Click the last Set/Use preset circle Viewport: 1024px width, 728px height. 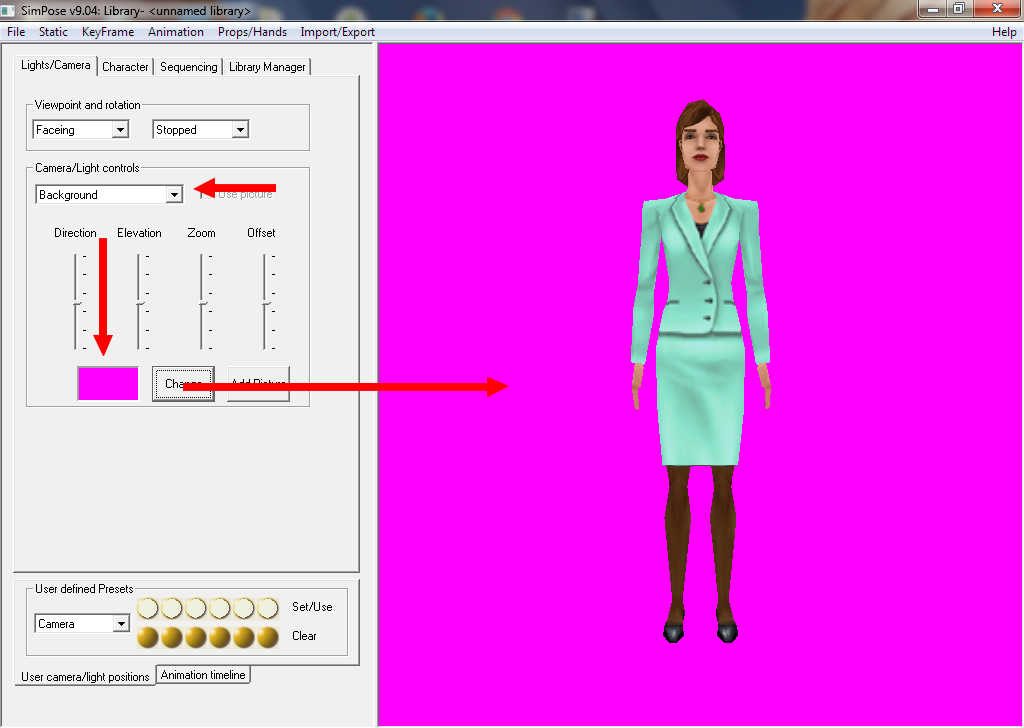268,608
